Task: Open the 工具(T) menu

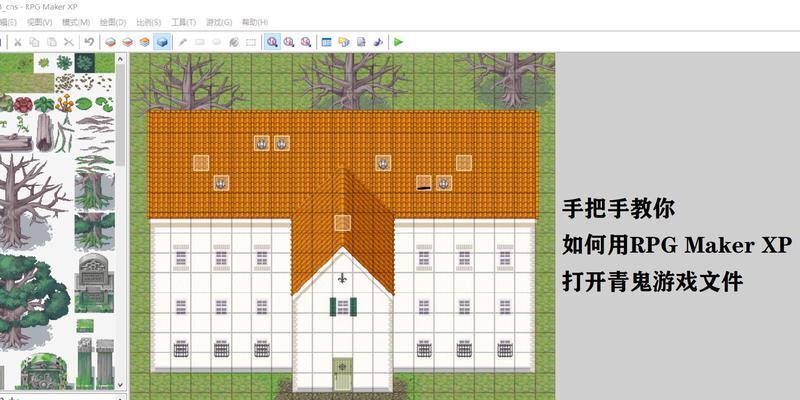Action: [x=184, y=22]
